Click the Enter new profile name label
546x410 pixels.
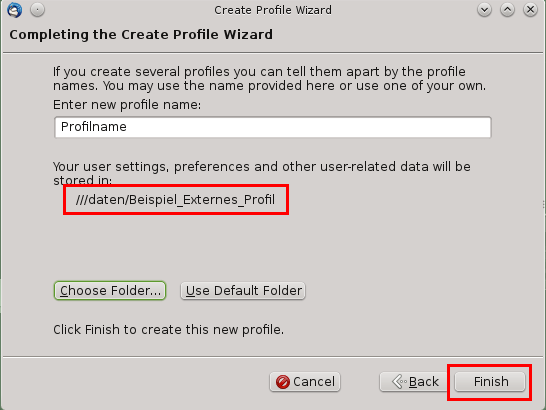point(127,105)
